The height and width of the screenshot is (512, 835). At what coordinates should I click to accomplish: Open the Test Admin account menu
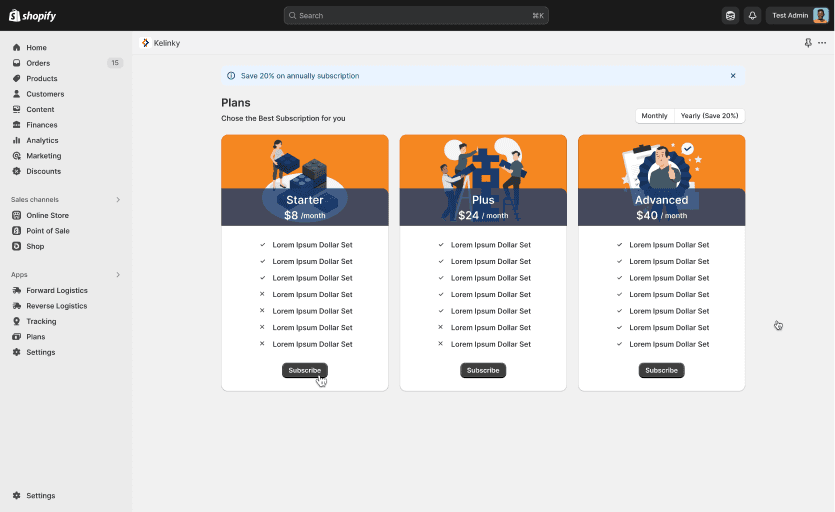[798, 15]
